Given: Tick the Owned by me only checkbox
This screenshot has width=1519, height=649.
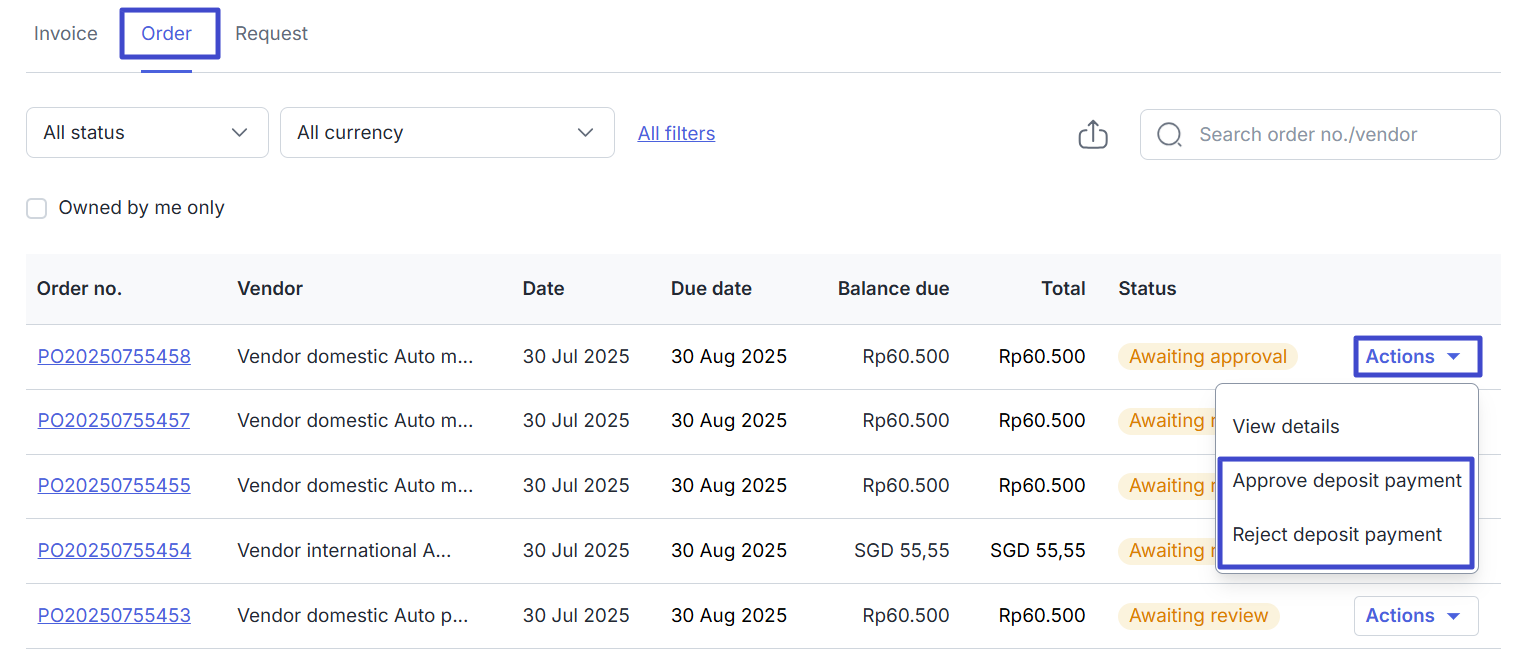Looking at the screenshot, I should pyautogui.click(x=37, y=209).
